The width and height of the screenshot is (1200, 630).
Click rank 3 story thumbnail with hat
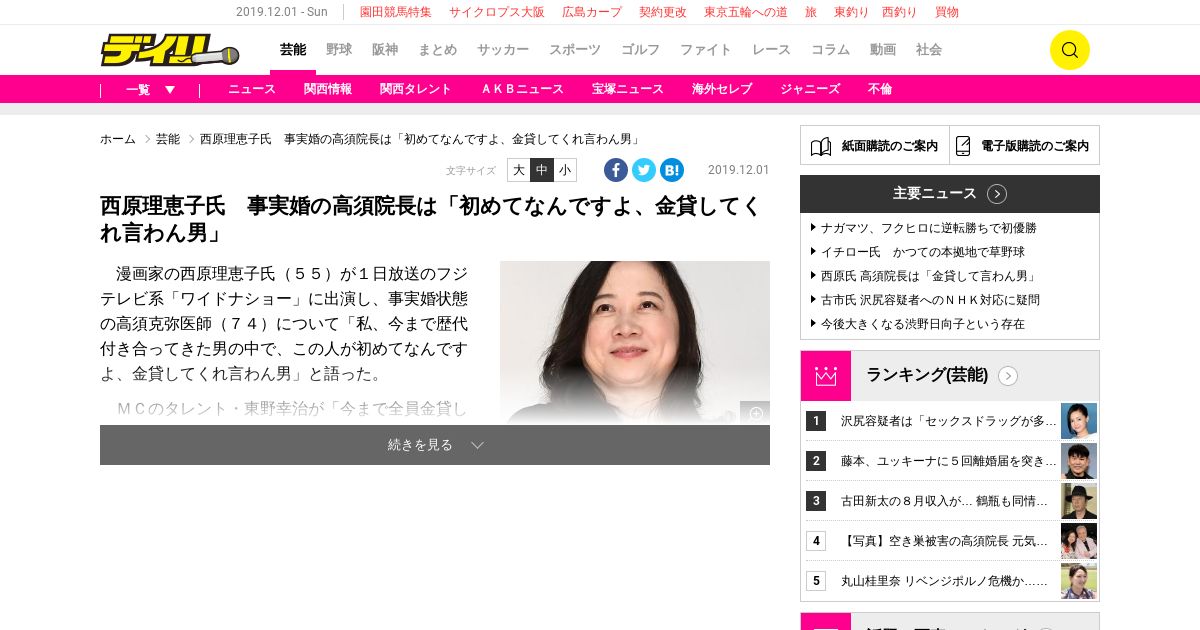[x=1079, y=501]
